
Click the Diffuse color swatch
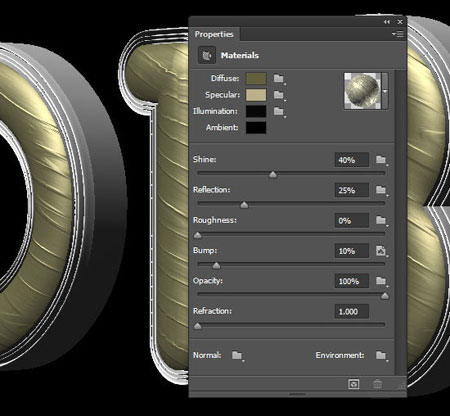tap(256, 79)
